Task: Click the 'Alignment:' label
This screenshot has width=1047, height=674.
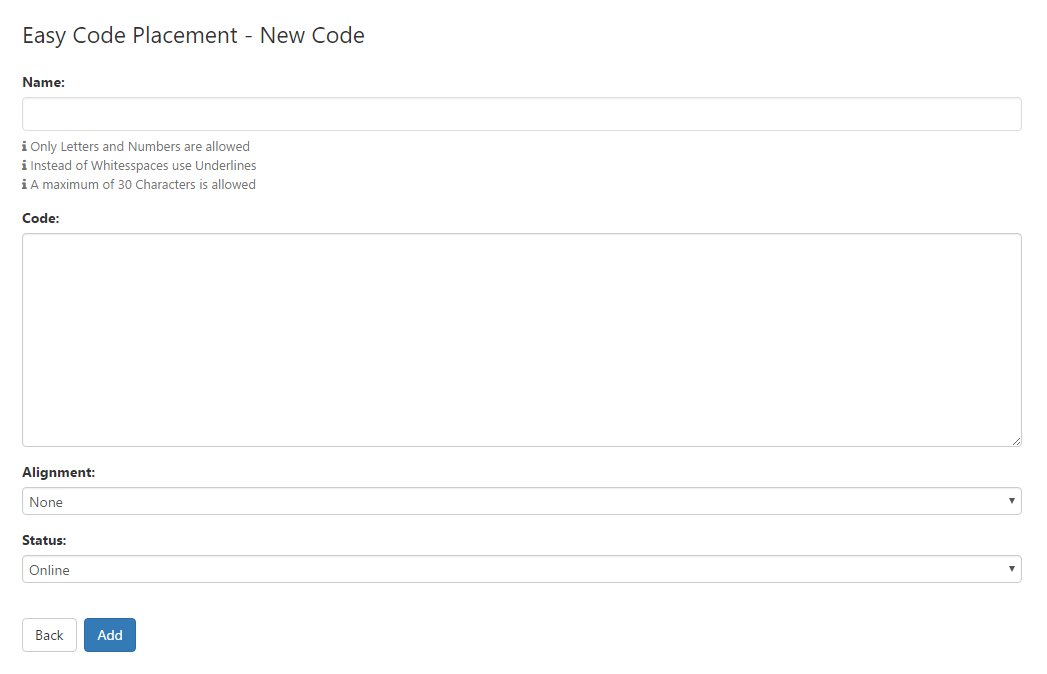Action: tap(59, 472)
